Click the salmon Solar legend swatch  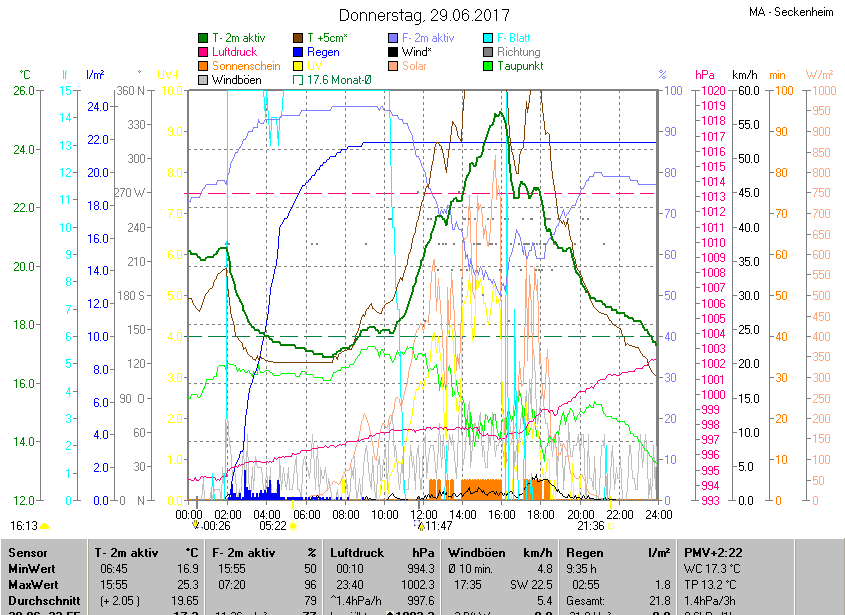(x=393, y=66)
